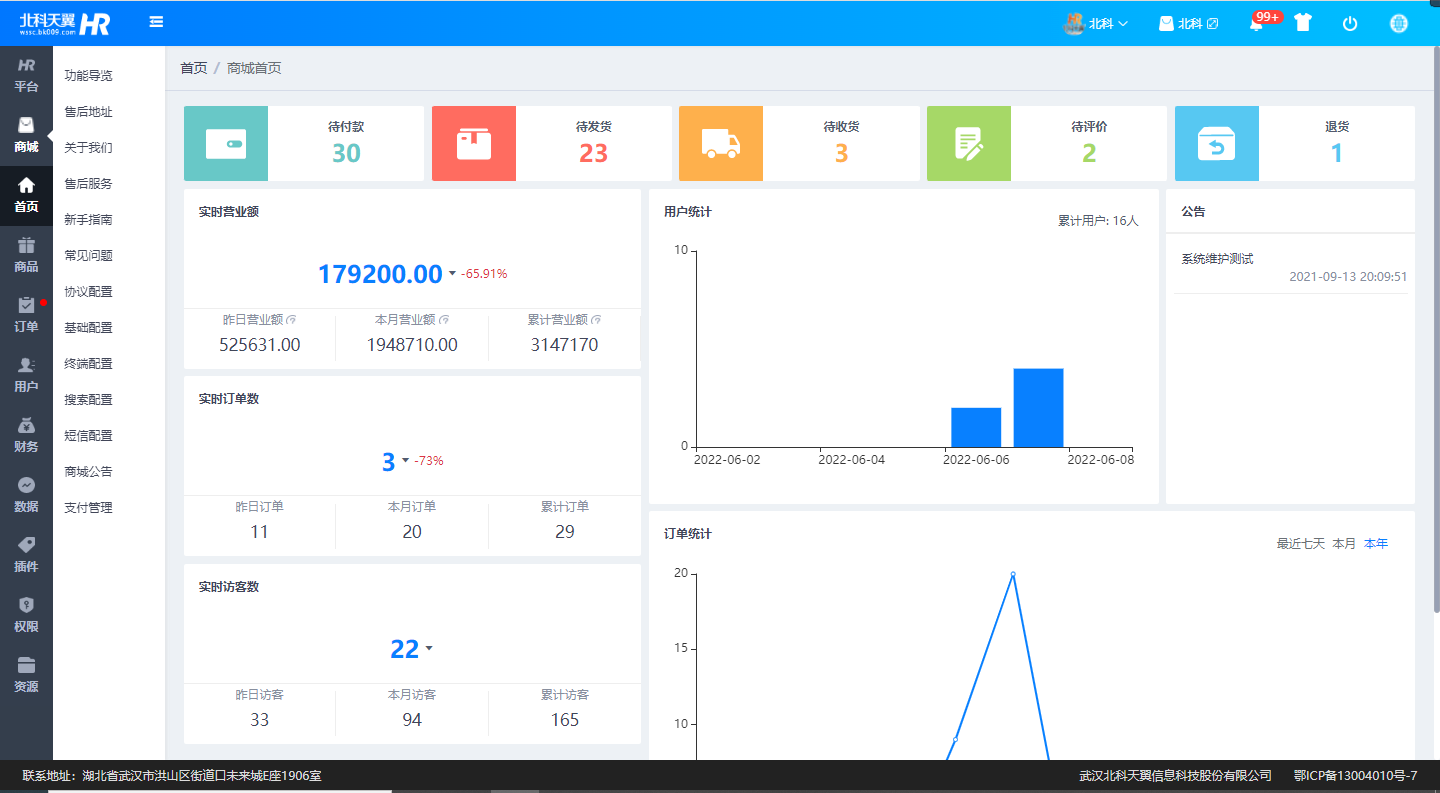Open 关于我们 submenu item
This screenshot has height=793, width=1440.
[88, 148]
